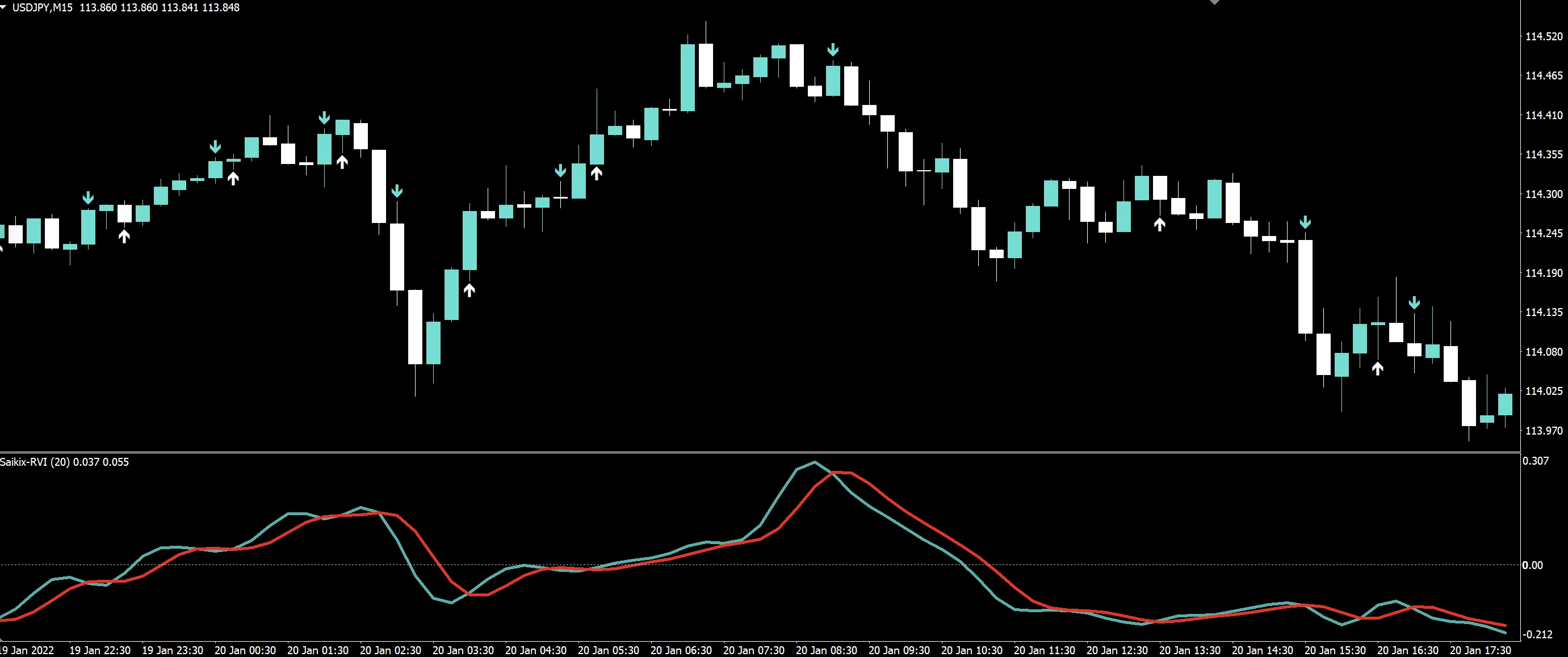This screenshot has width=1568, height=657.
Task: Click the teal down arrow above the large 15:00 bearish candle
Action: coord(1305,222)
